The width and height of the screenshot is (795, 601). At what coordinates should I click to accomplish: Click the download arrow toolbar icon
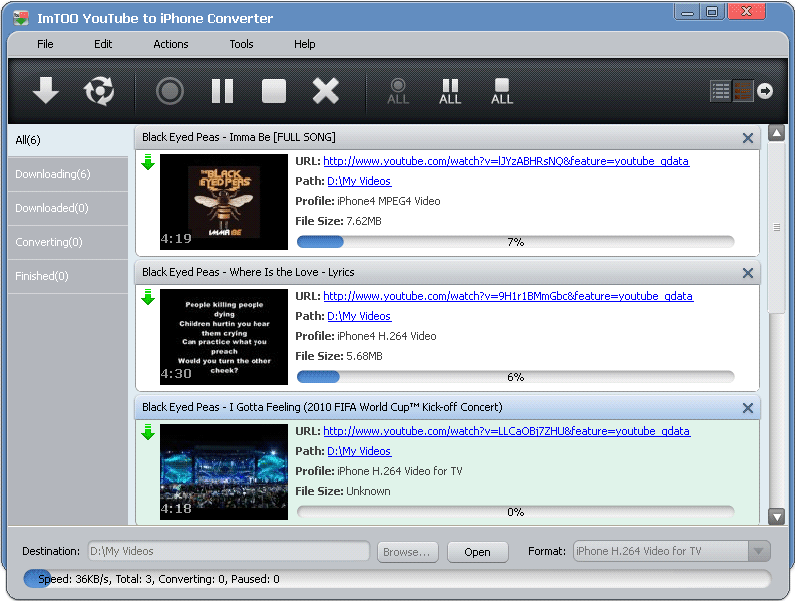tap(46, 92)
